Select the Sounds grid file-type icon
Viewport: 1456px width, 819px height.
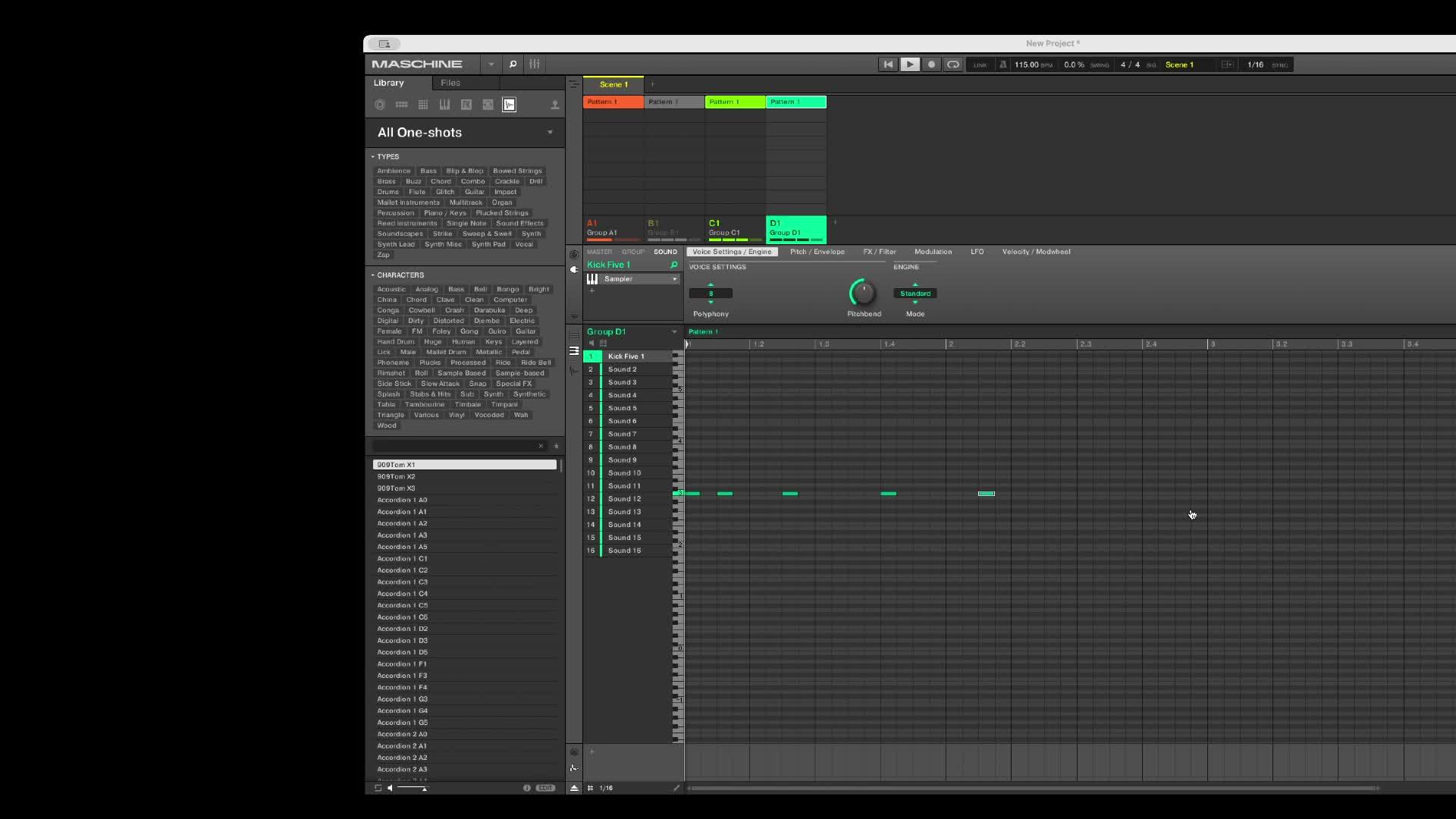423,105
